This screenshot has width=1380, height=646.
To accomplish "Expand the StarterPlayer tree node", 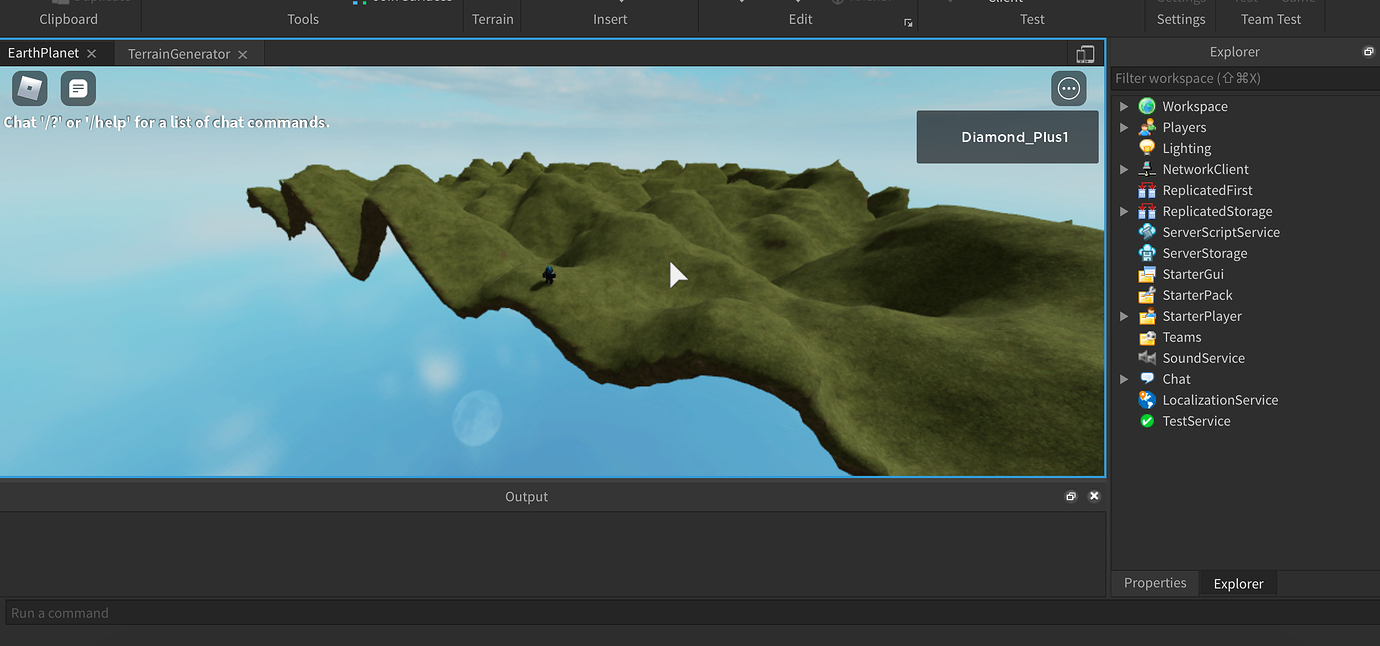I will coord(1124,315).
